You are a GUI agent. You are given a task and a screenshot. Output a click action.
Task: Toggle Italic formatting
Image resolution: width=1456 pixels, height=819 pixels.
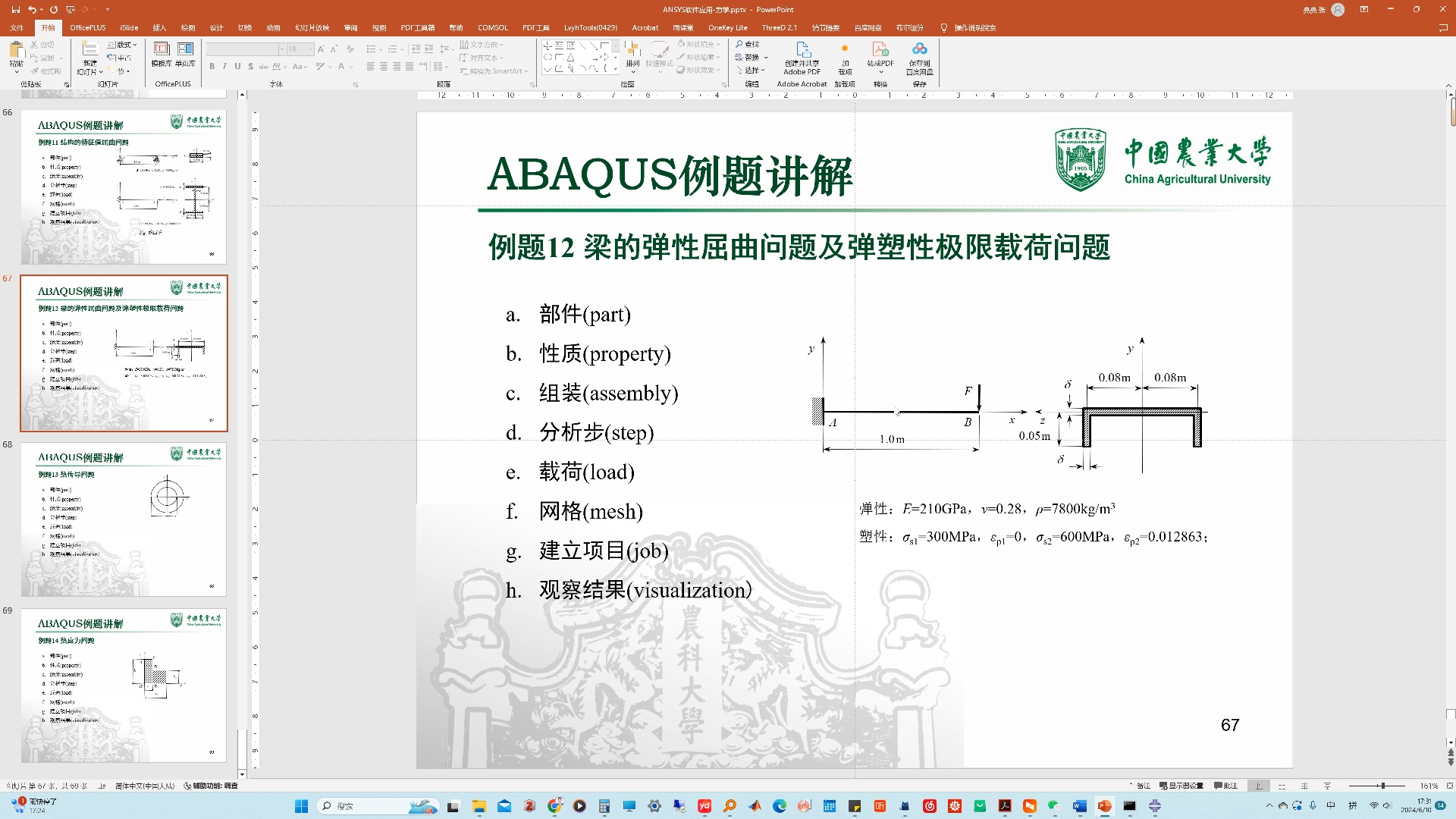[225, 67]
